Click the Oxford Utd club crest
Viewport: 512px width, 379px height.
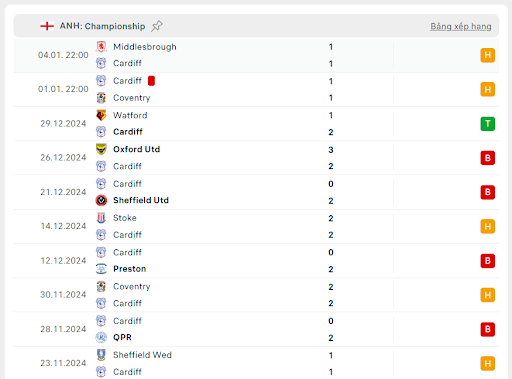click(101, 149)
